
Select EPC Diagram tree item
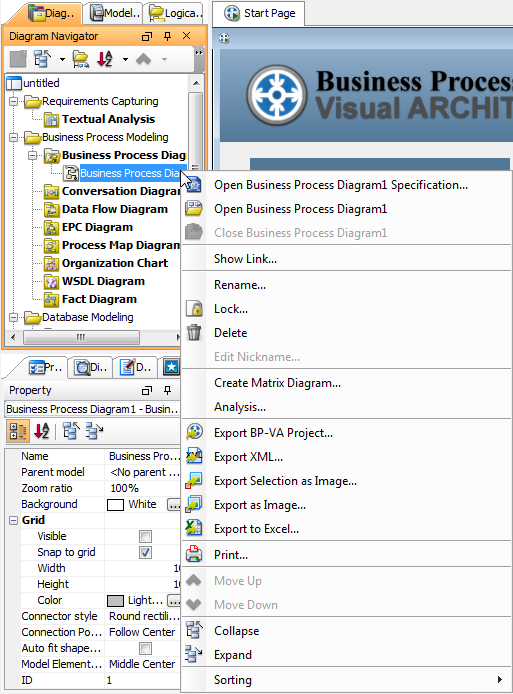point(97,227)
